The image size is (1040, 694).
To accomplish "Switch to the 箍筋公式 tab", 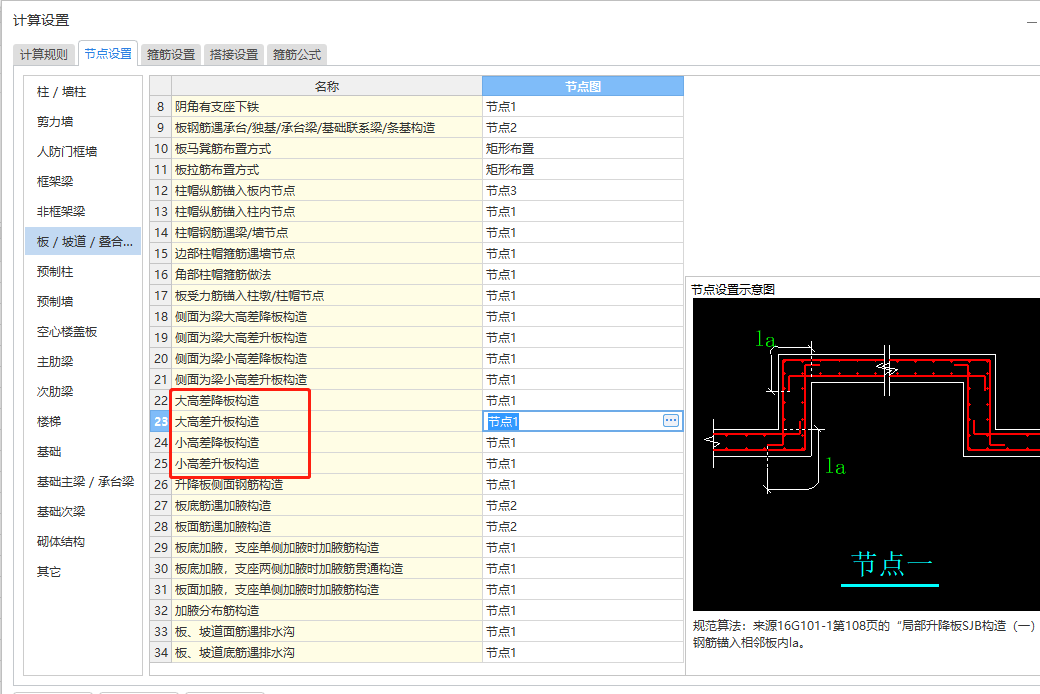I will pyautogui.click(x=297, y=54).
